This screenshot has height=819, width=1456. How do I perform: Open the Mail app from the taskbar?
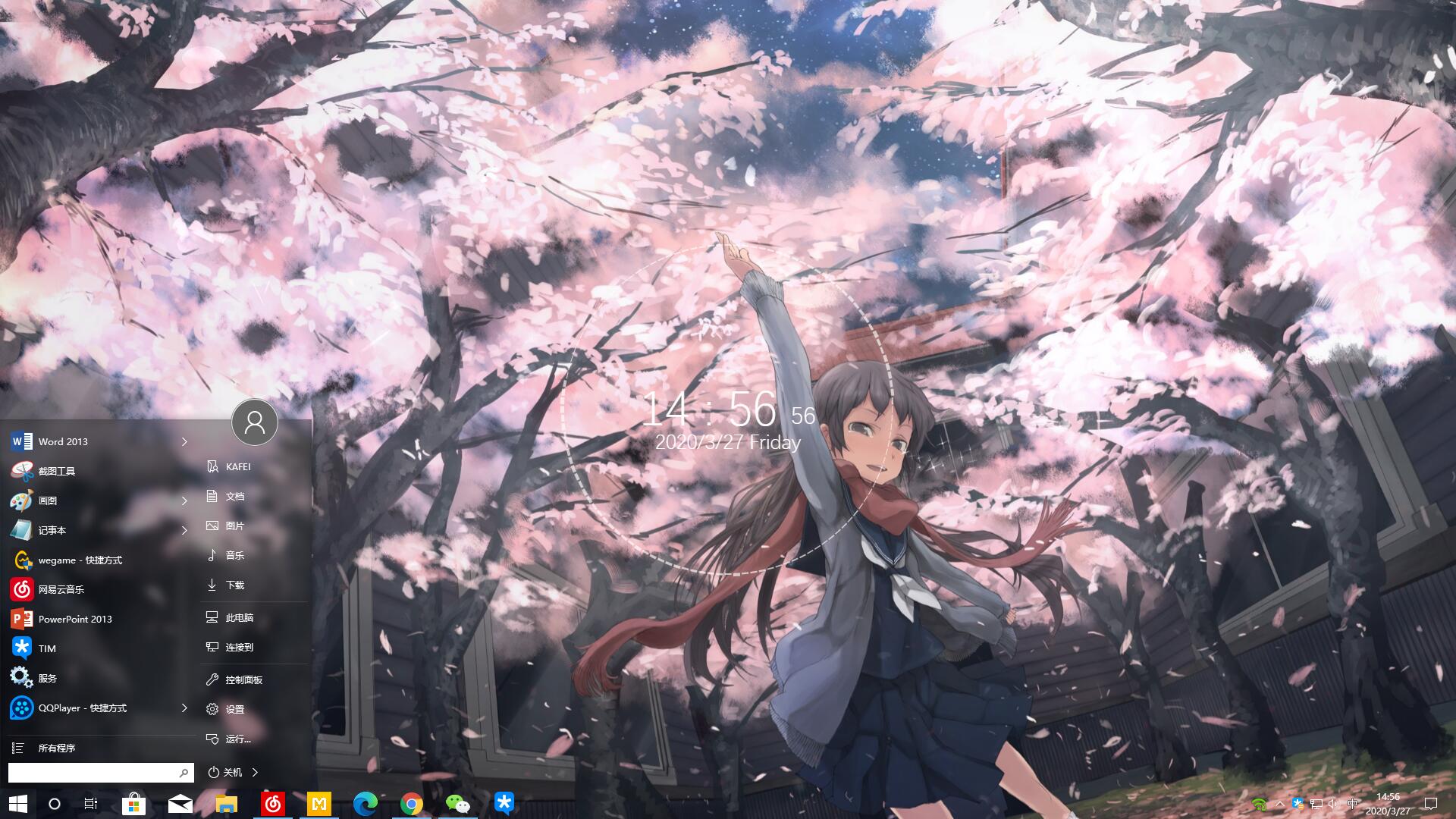180,804
